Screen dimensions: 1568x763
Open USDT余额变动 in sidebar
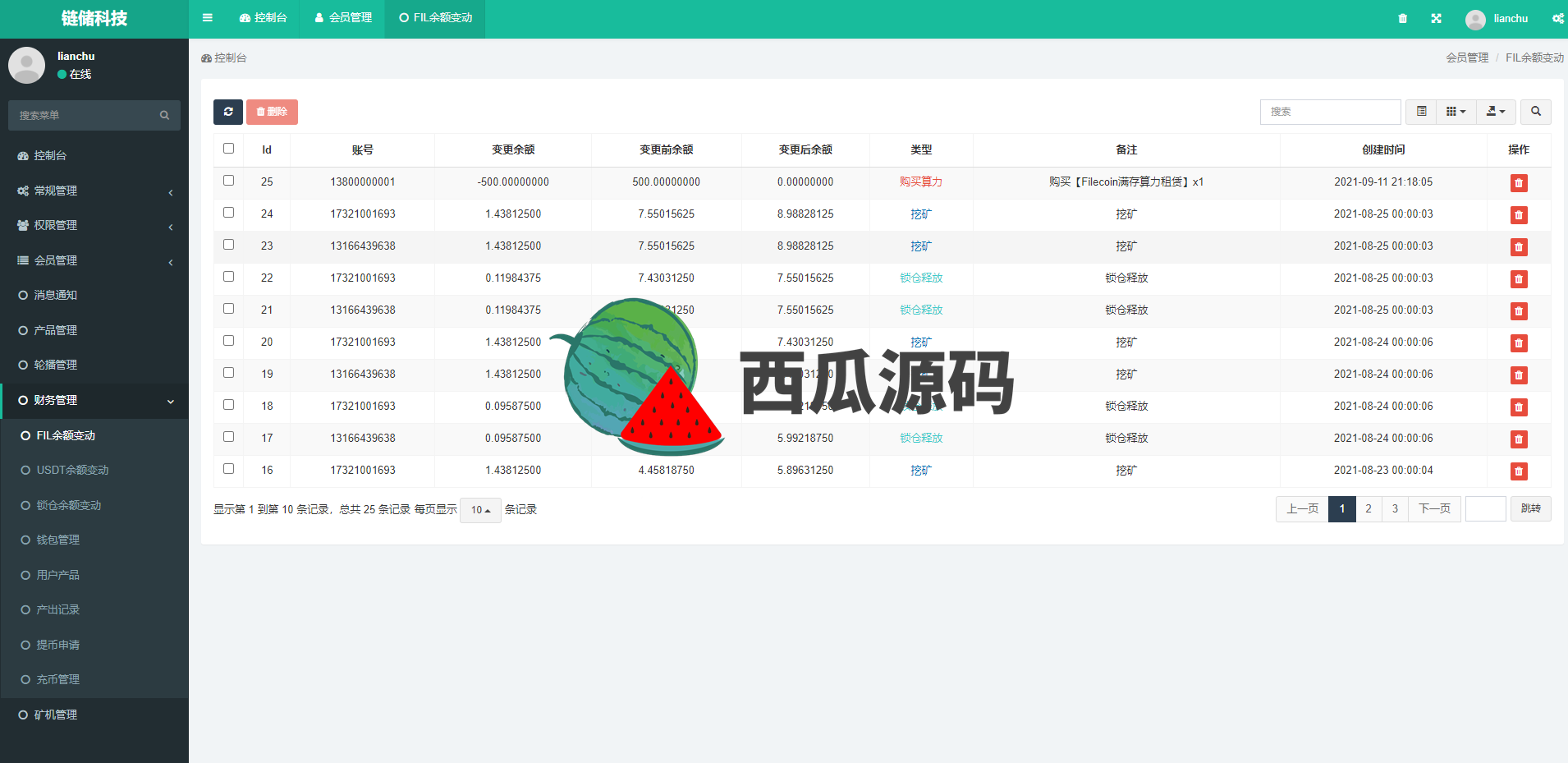click(x=94, y=470)
